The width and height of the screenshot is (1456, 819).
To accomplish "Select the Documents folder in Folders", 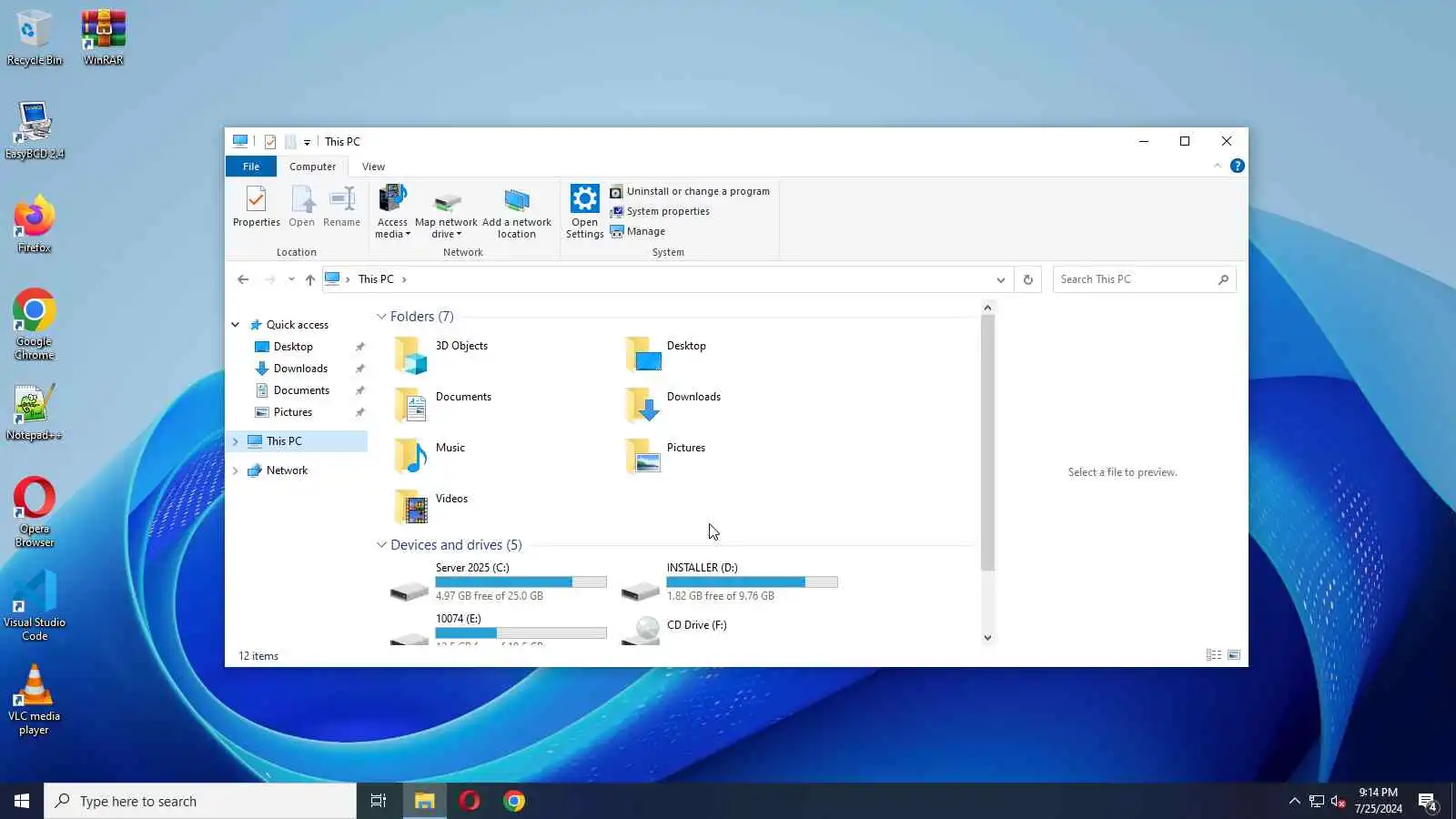I will point(443,405).
